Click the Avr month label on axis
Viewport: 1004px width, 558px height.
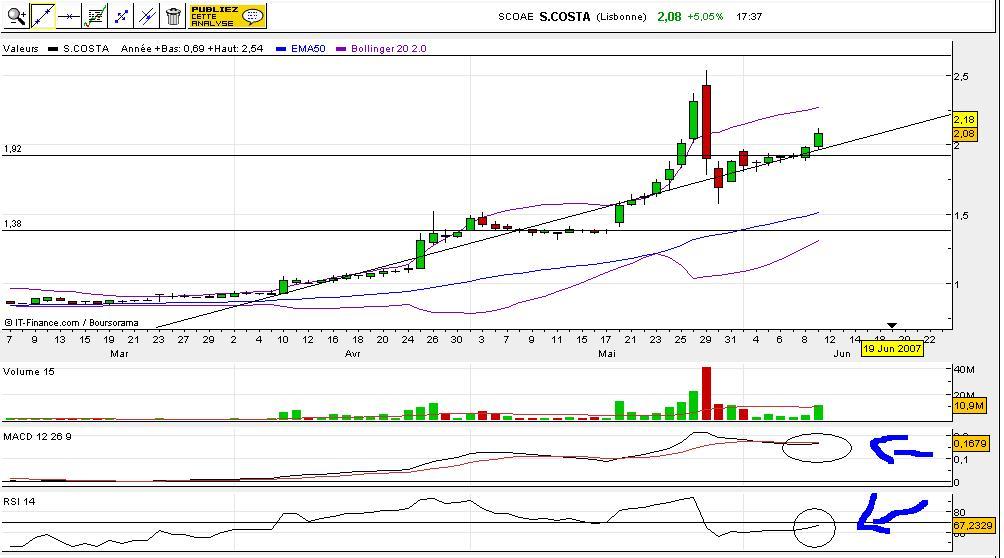point(352,354)
